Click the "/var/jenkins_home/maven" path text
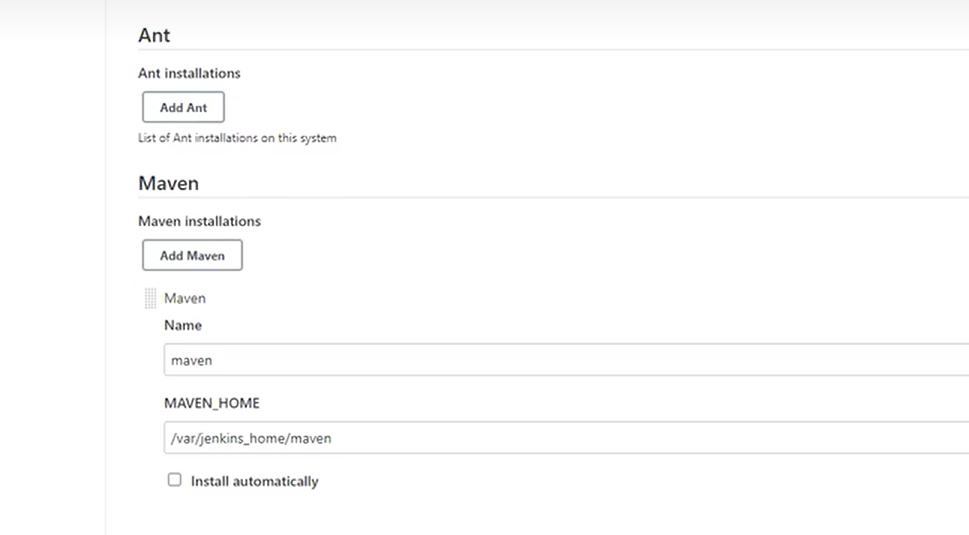The width and height of the screenshot is (969, 535). [251, 438]
